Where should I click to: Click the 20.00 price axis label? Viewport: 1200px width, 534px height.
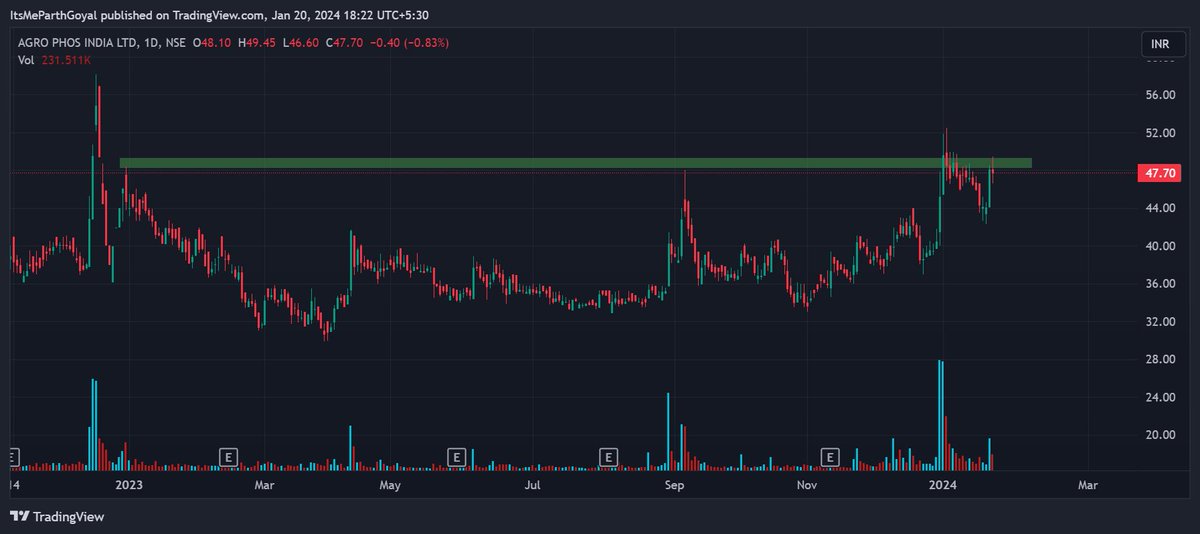[1160, 435]
